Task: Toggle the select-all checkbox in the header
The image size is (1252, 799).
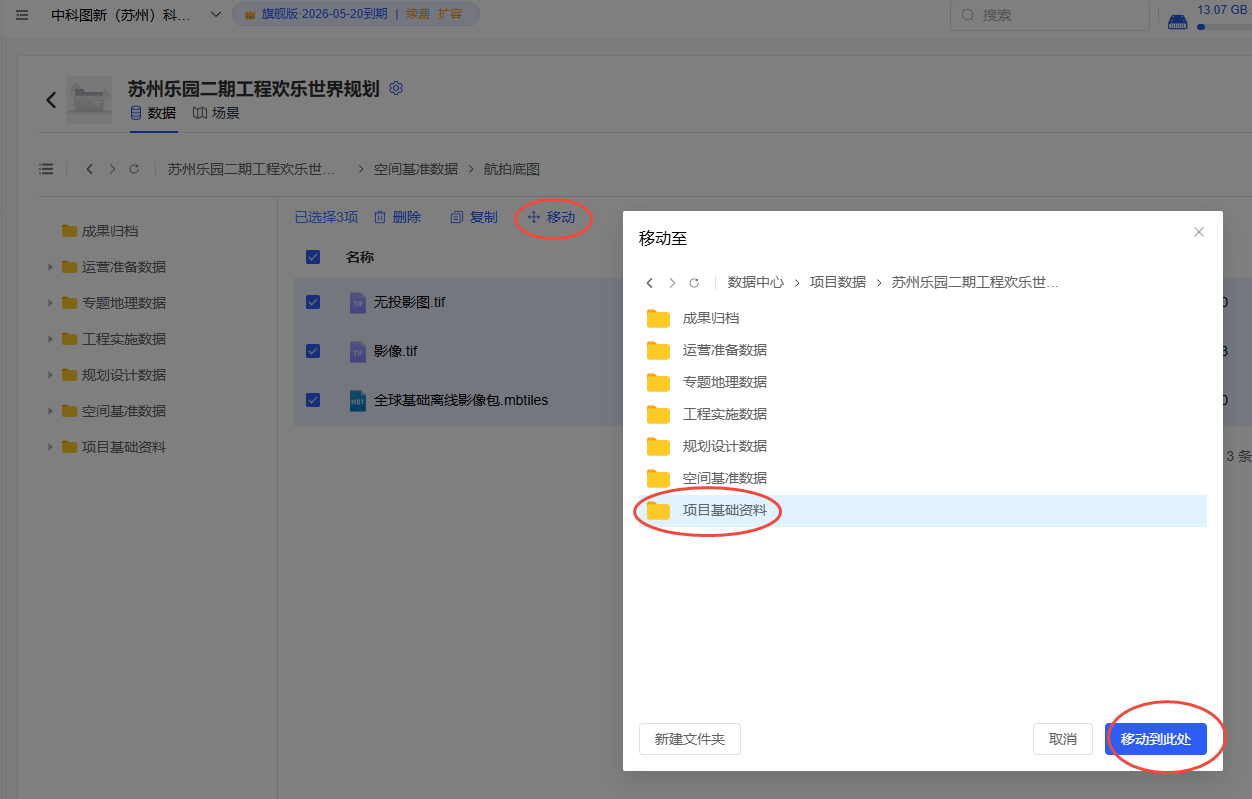Action: click(313, 257)
